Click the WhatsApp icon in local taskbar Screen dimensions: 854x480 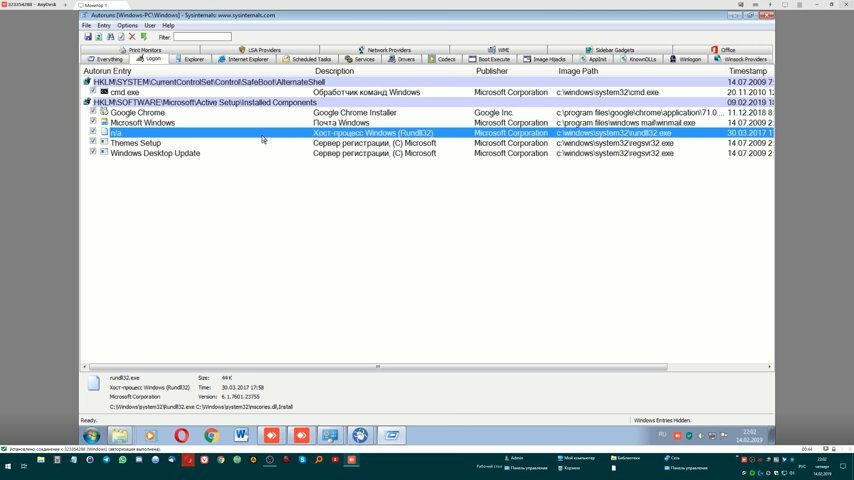coord(123,460)
